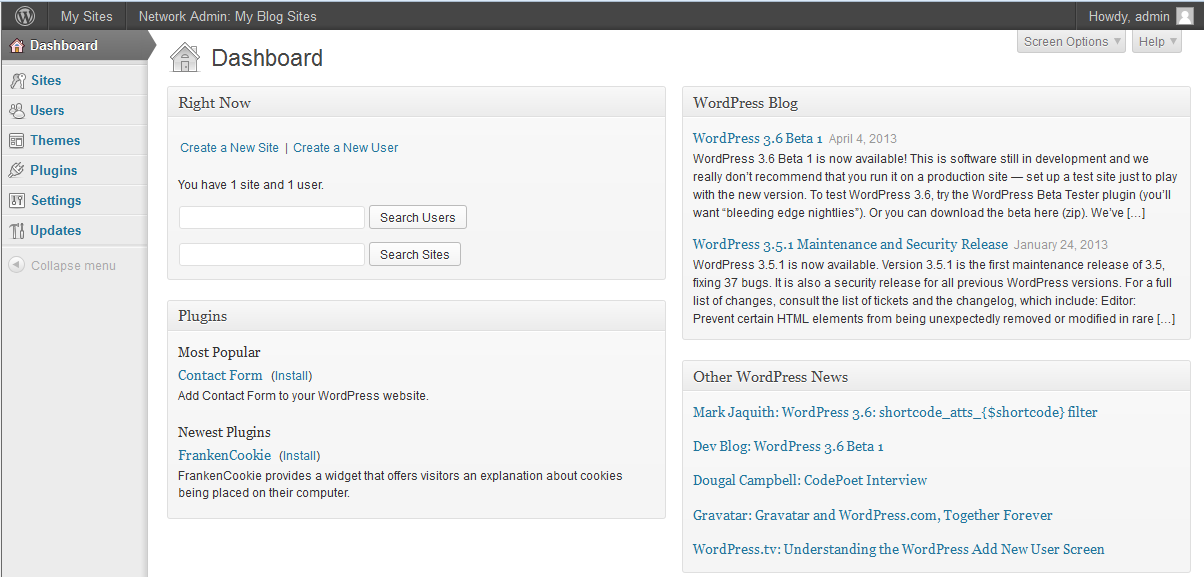Click "Add Contact Form to your WordPress website." text
This screenshot has height=577, width=1204.
[x=303, y=396]
